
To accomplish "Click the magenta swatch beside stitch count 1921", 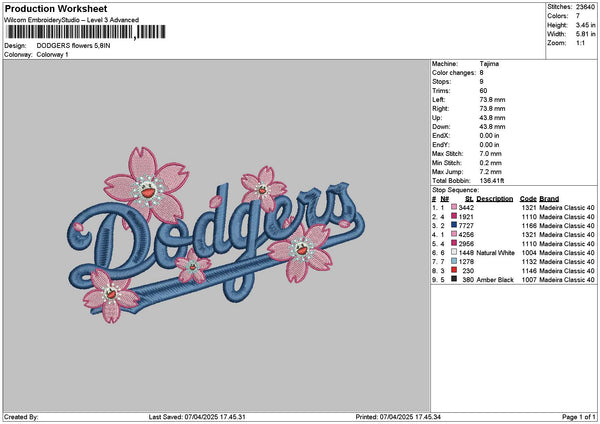I will pyautogui.click(x=454, y=216).
